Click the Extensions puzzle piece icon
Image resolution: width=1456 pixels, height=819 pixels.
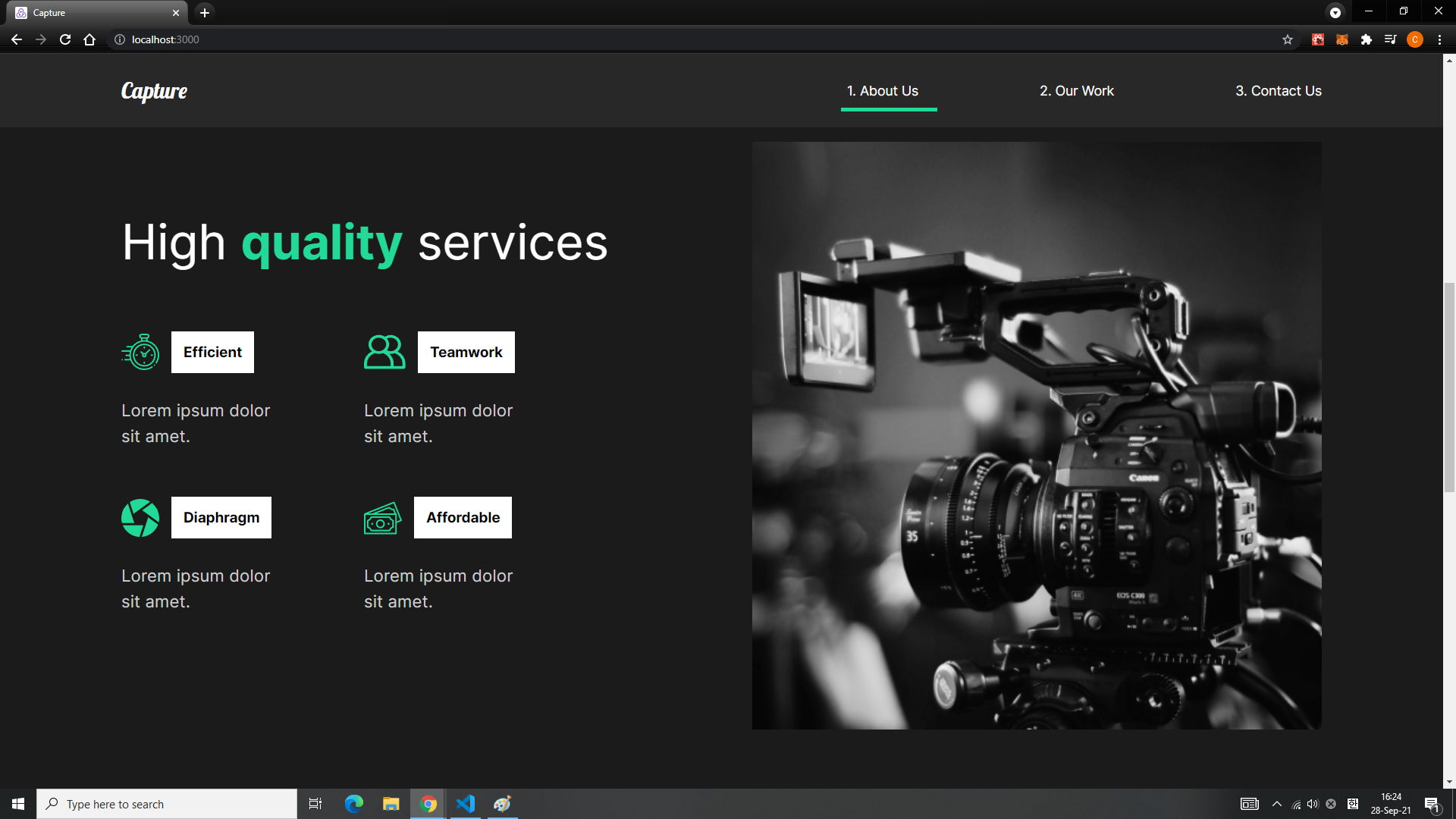(x=1366, y=39)
